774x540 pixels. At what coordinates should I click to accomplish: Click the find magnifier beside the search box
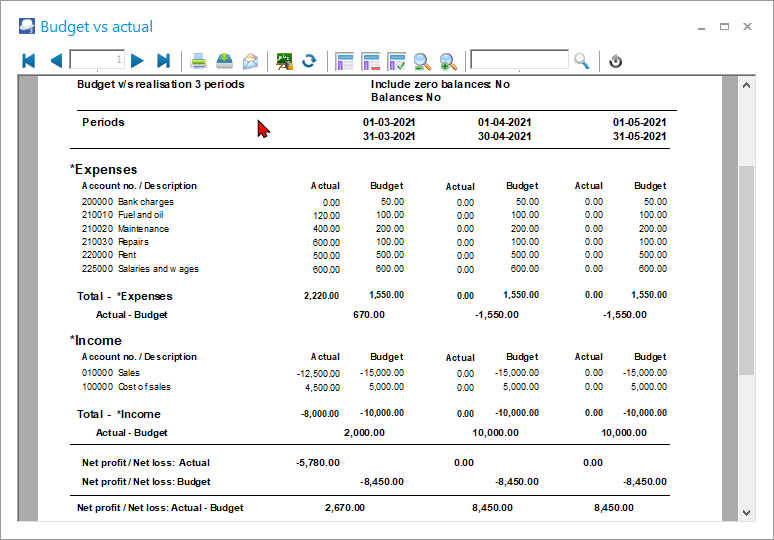[582, 61]
